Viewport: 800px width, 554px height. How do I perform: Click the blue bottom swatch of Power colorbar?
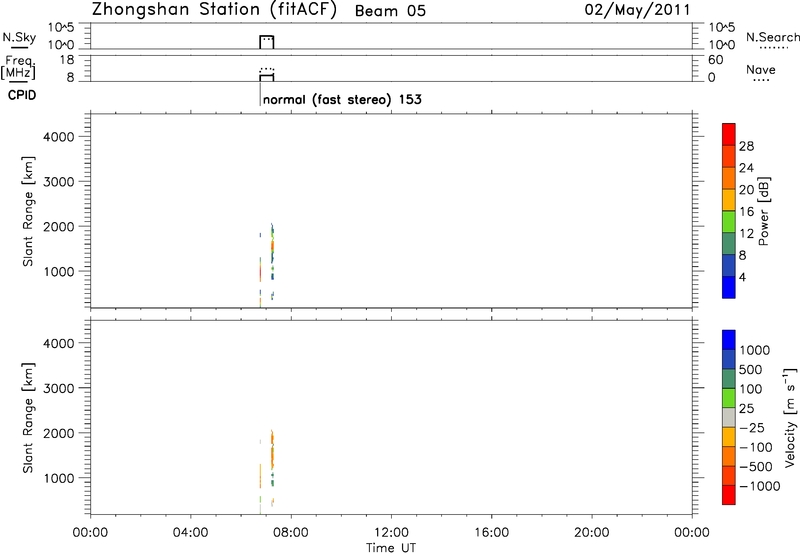click(729, 287)
